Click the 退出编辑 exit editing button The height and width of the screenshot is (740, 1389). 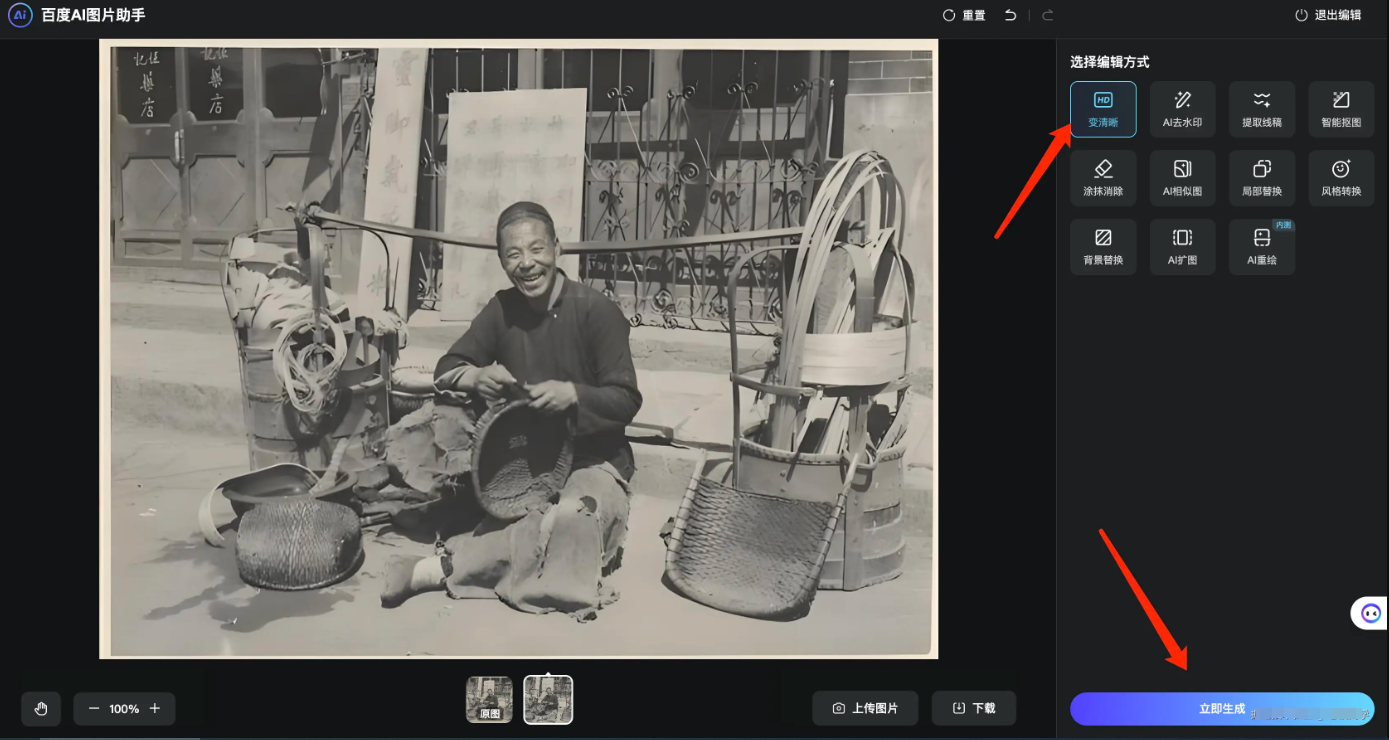[x=1328, y=15]
